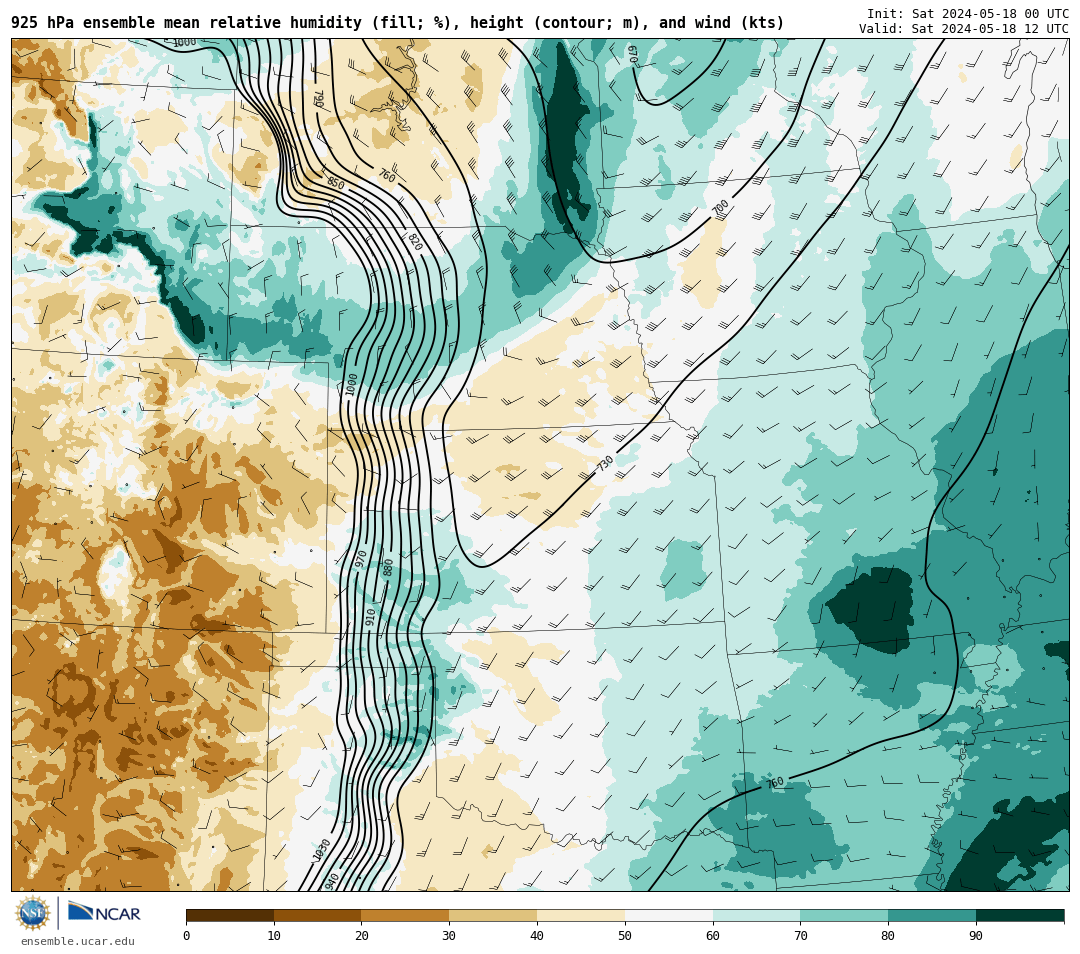Pick the 0–10% darkest brown colorbar swatch

230,915
